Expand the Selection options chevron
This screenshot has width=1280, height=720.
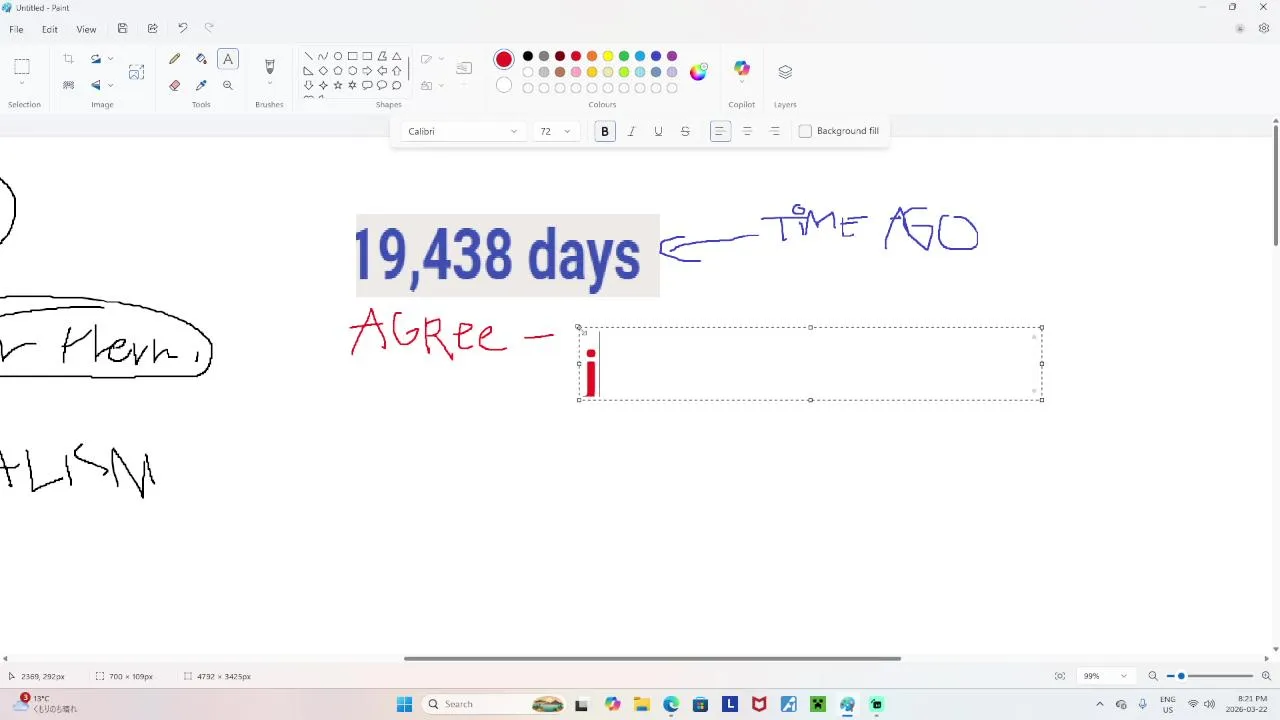tap(22, 85)
